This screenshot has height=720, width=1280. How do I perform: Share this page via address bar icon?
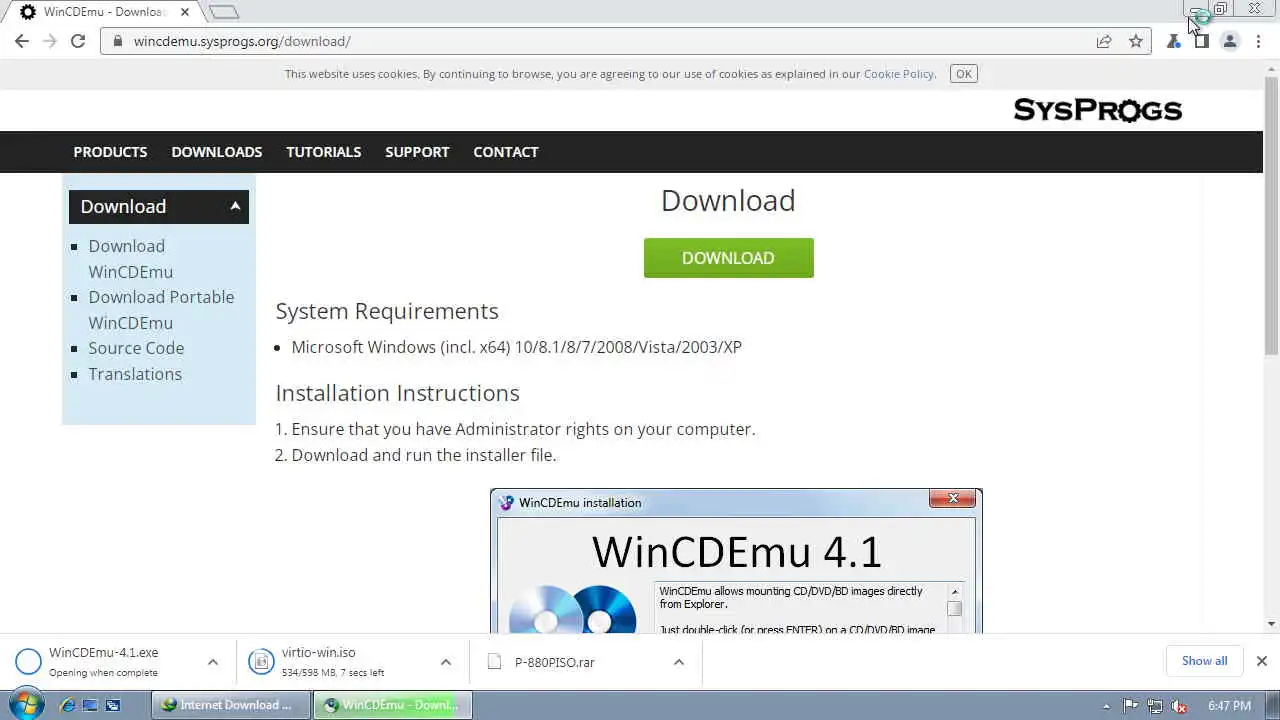[x=1104, y=41]
